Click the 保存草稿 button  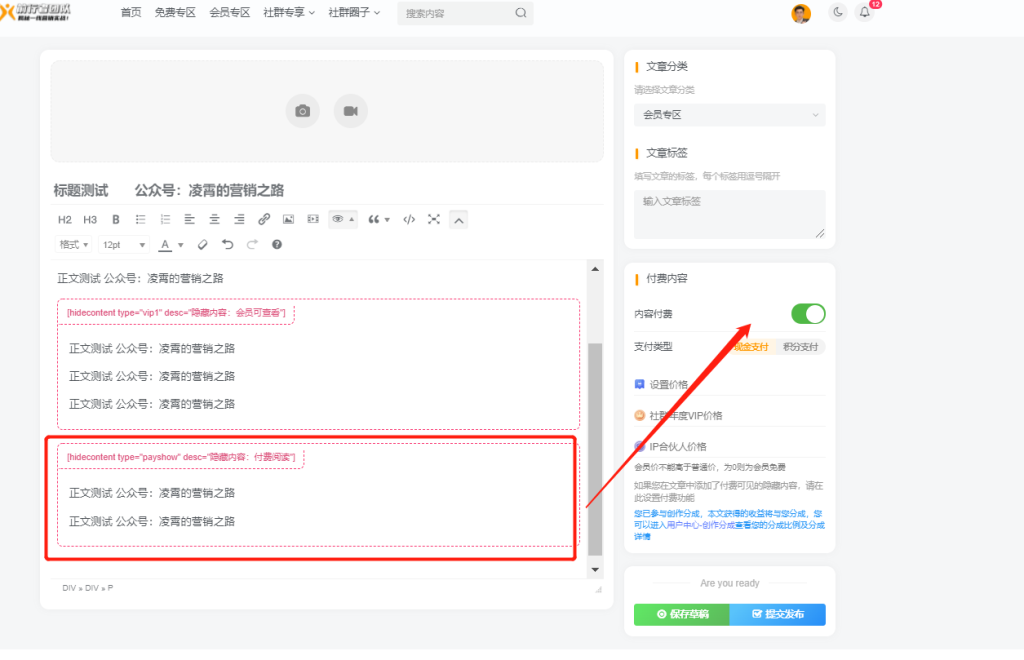coord(681,614)
